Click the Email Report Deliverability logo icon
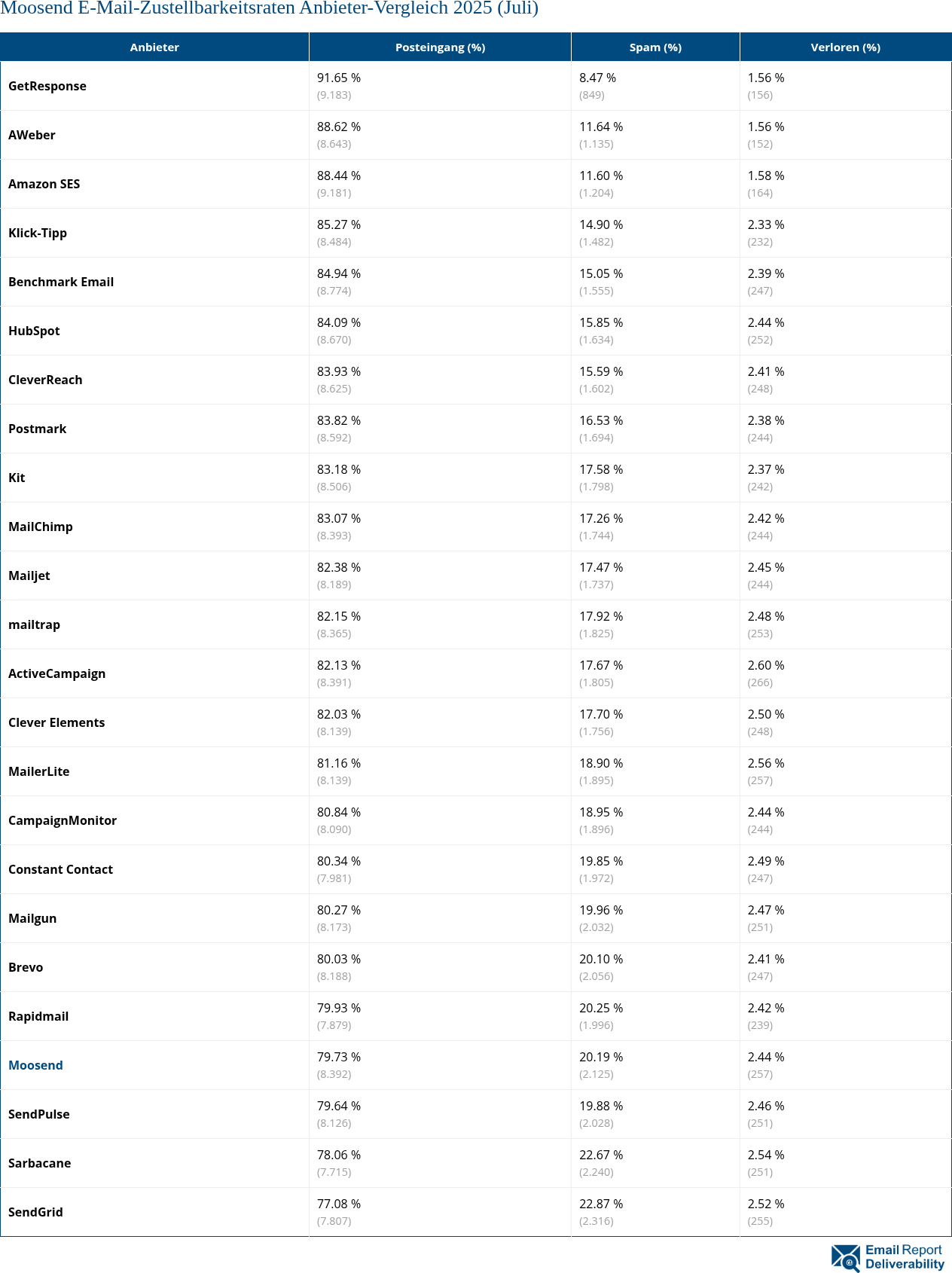The height and width of the screenshot is (1273, 952). coord(845,1257)
